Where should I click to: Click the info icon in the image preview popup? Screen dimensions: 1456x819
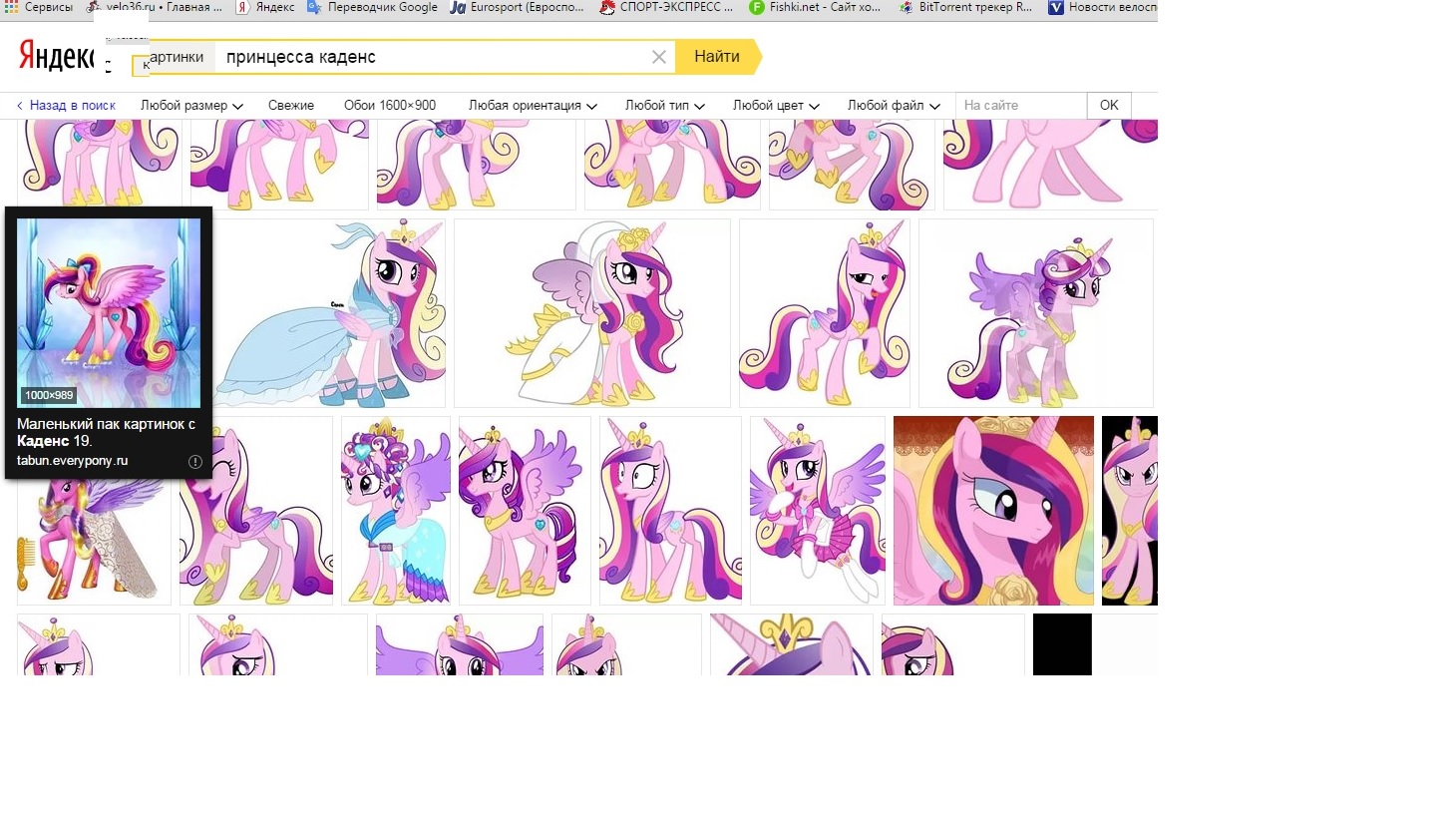click(195, 461)
